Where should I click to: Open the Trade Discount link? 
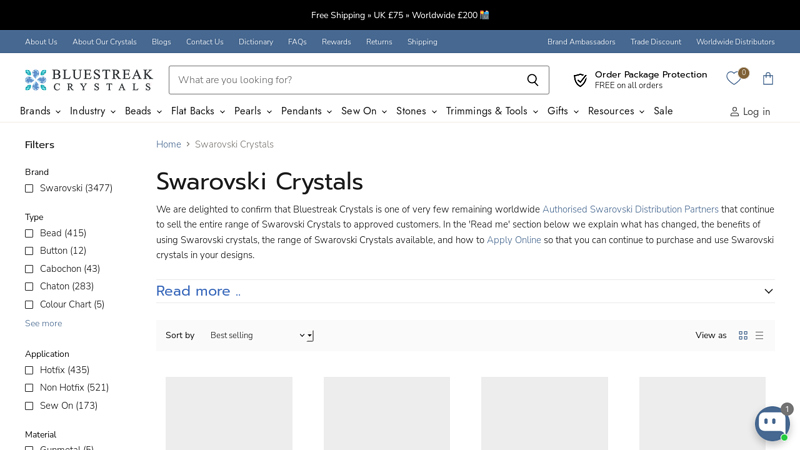pyautogui.click(x=656, y=42)
